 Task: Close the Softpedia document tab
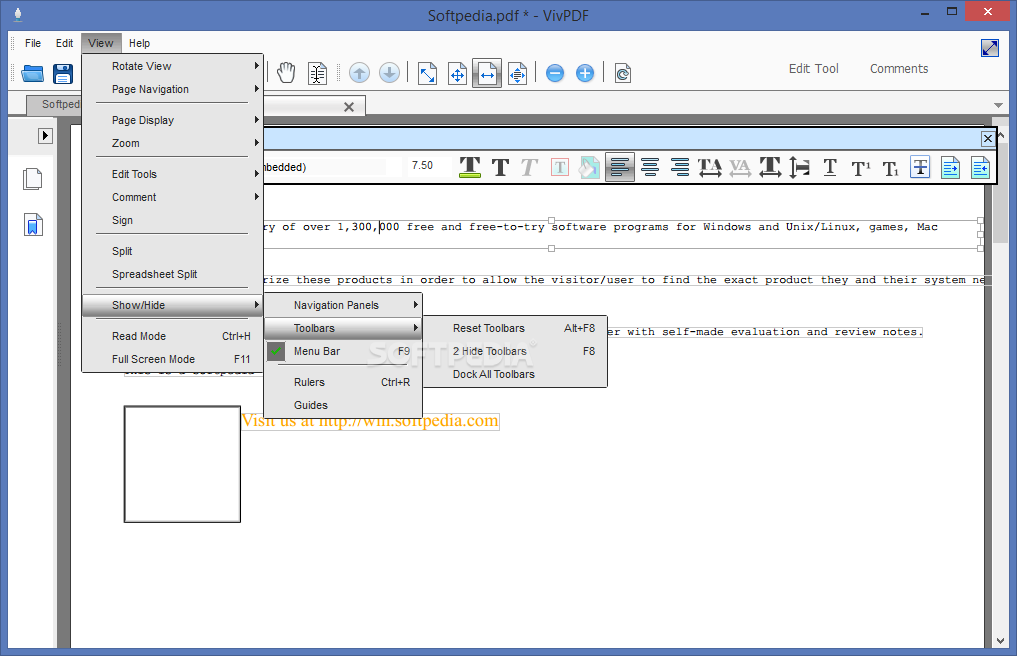tap(349, 107)
